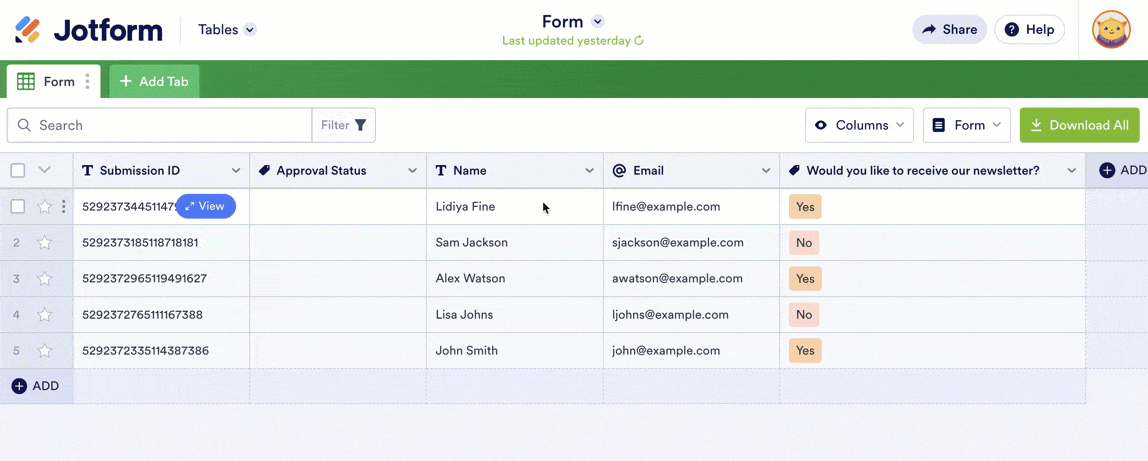Viewport: 1148px width, 461px height.
Task: Star the John Smith submission row
Action: click(45, 351)
